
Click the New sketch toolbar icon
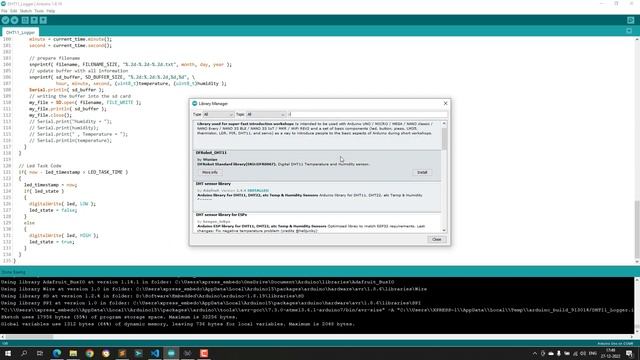coord(25,20)
